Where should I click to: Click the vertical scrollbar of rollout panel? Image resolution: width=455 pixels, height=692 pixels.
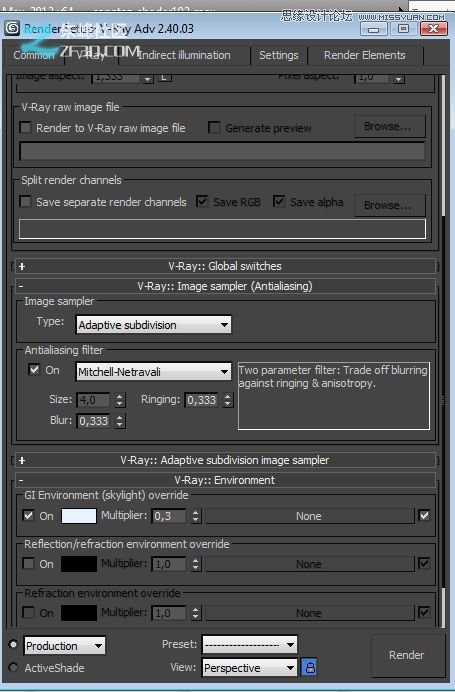click(x=443, y=349)
